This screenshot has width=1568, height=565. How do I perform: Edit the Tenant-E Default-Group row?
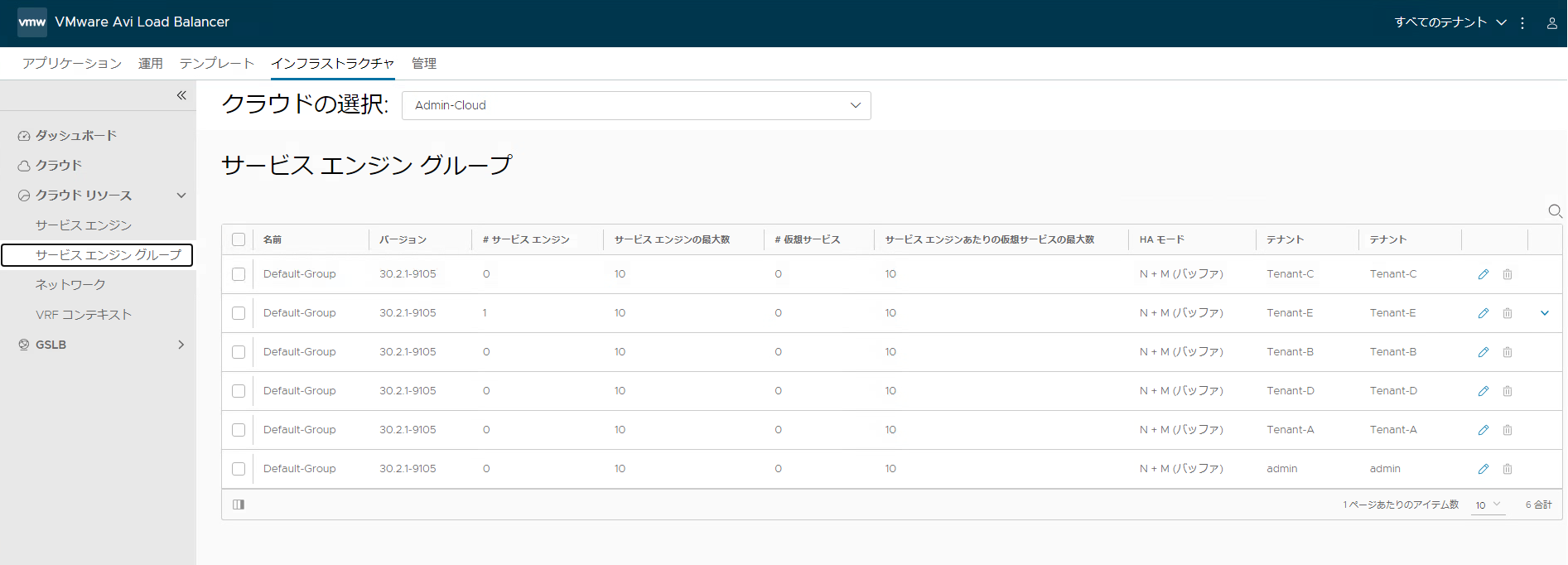pyautogui.click(x=1484, y=313)
